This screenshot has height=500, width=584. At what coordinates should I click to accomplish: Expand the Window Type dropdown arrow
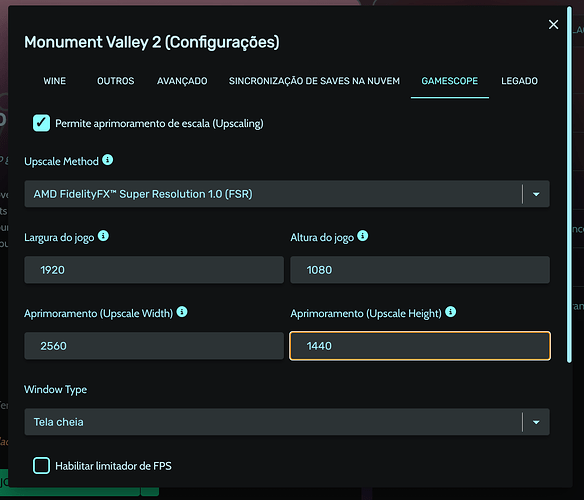tap(536, 422)
